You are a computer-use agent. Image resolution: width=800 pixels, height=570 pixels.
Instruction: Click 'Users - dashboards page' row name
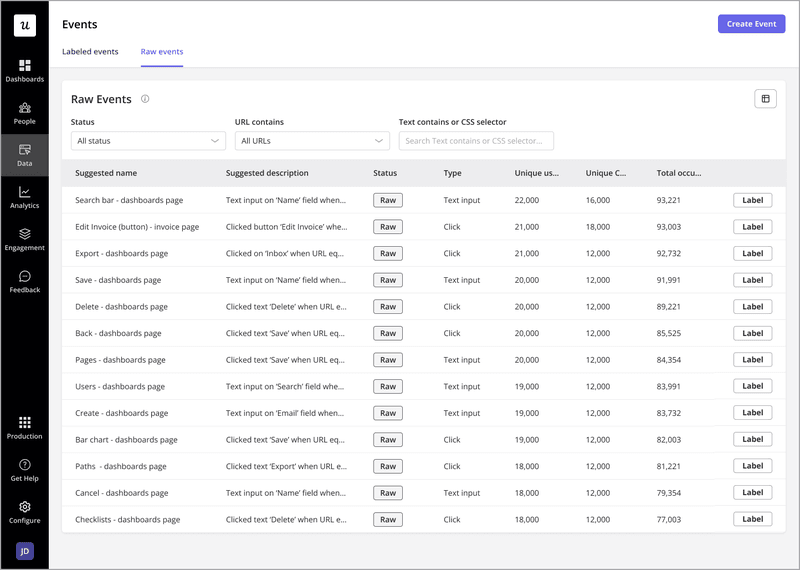[x=120, y=386]
